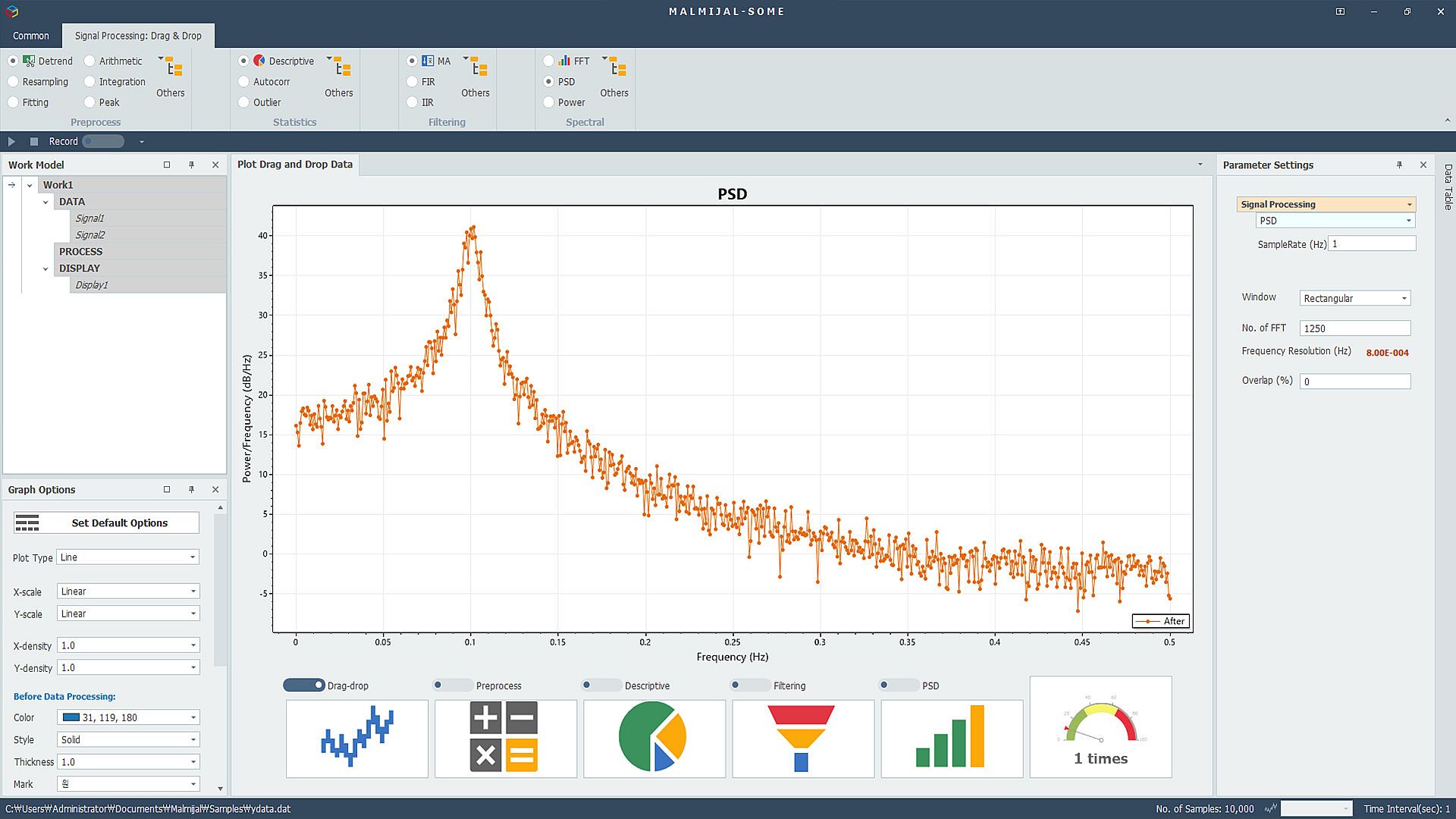
Task: Switch to the Common tab
Action: (x=30, y=36)
